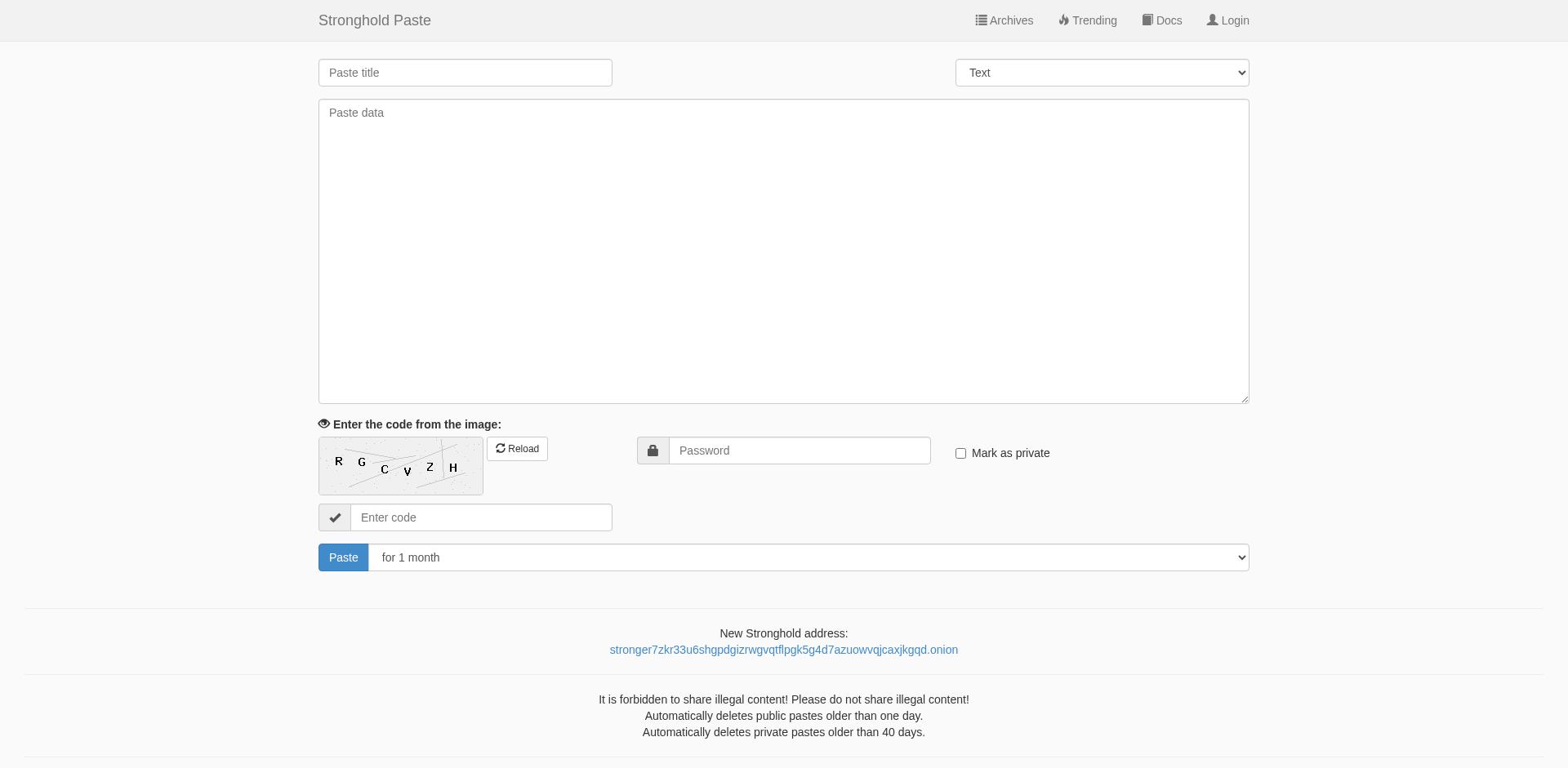This screenshot has height=768, width=1568.
Task: Click the eye icon above captcha
Action: click(x=324, y=424)
